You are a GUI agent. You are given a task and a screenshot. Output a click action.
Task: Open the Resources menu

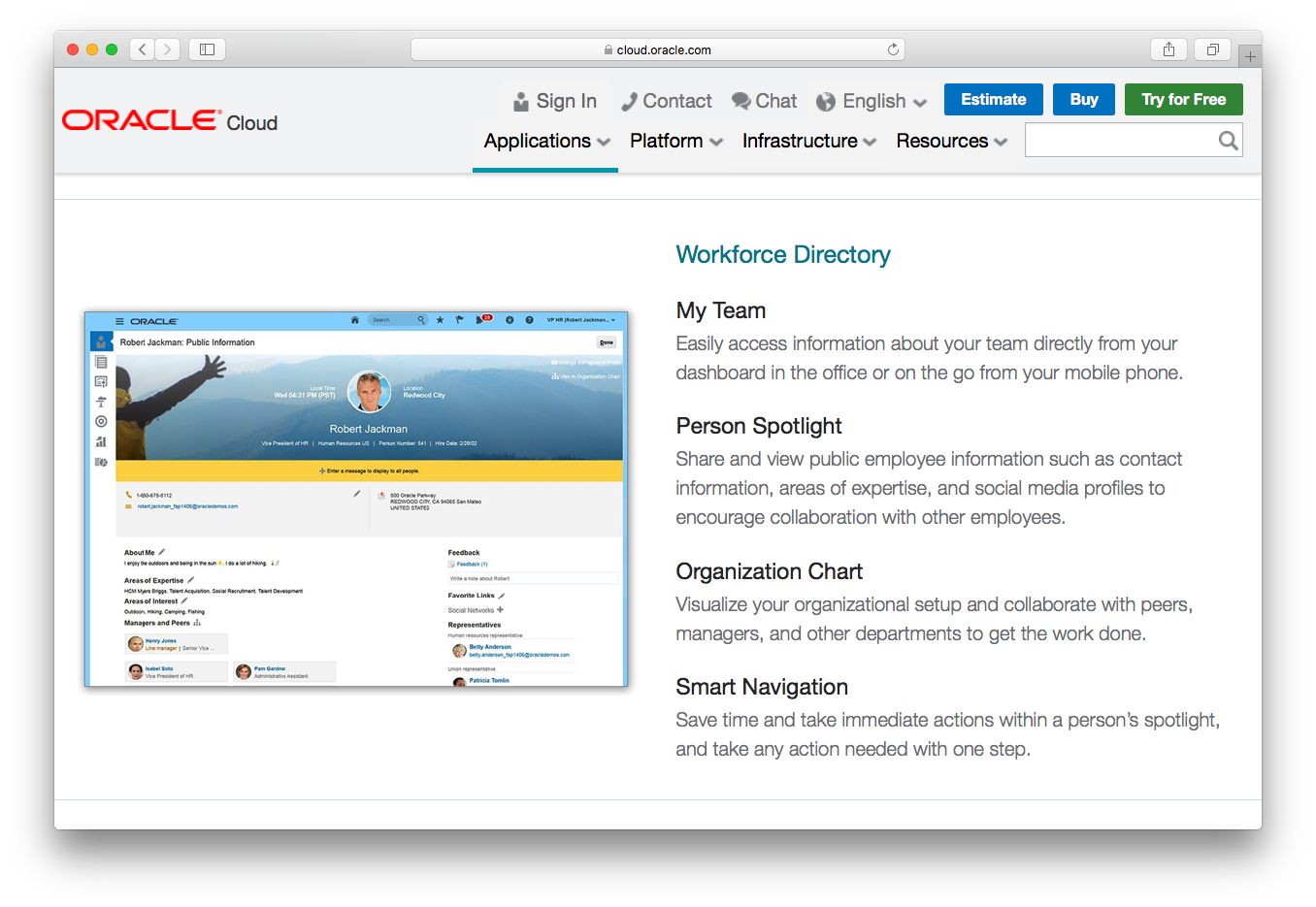click(x=942, y=141)
